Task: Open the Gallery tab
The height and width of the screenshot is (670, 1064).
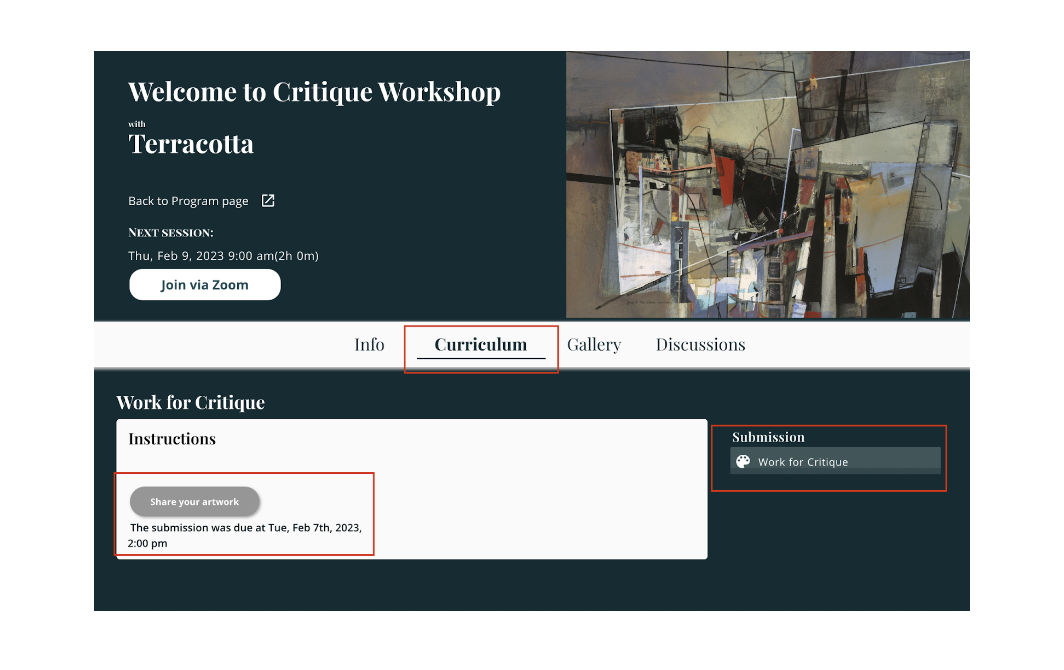Action: (x=594, y=345)
